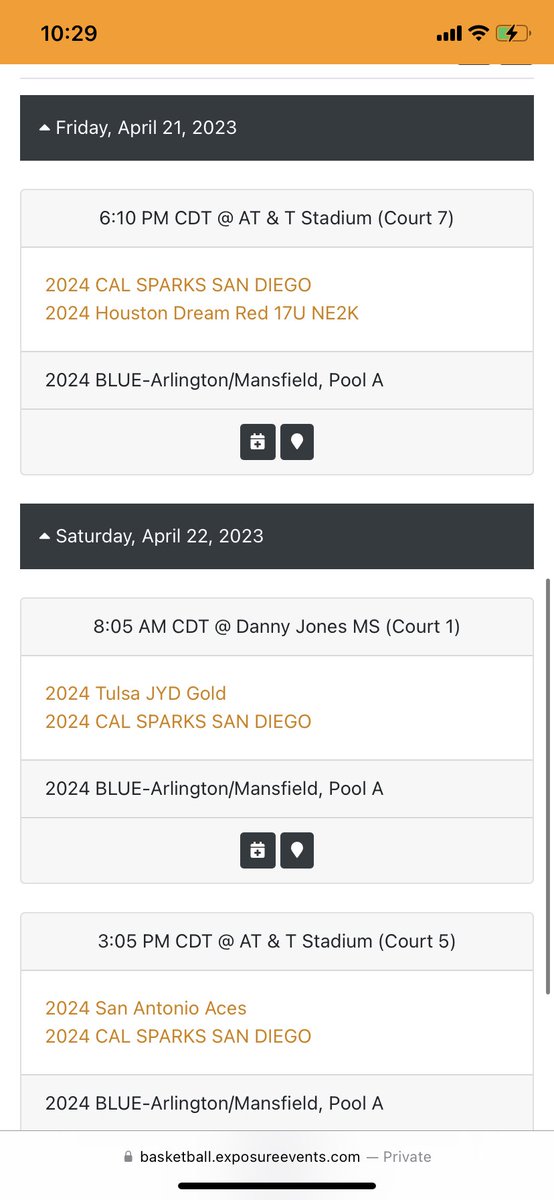The width and height of the screenshot is (554, 1200).
Task: Tap the 8:05 AM CDT Danny Jones MS header
Action: coord(277,626)
